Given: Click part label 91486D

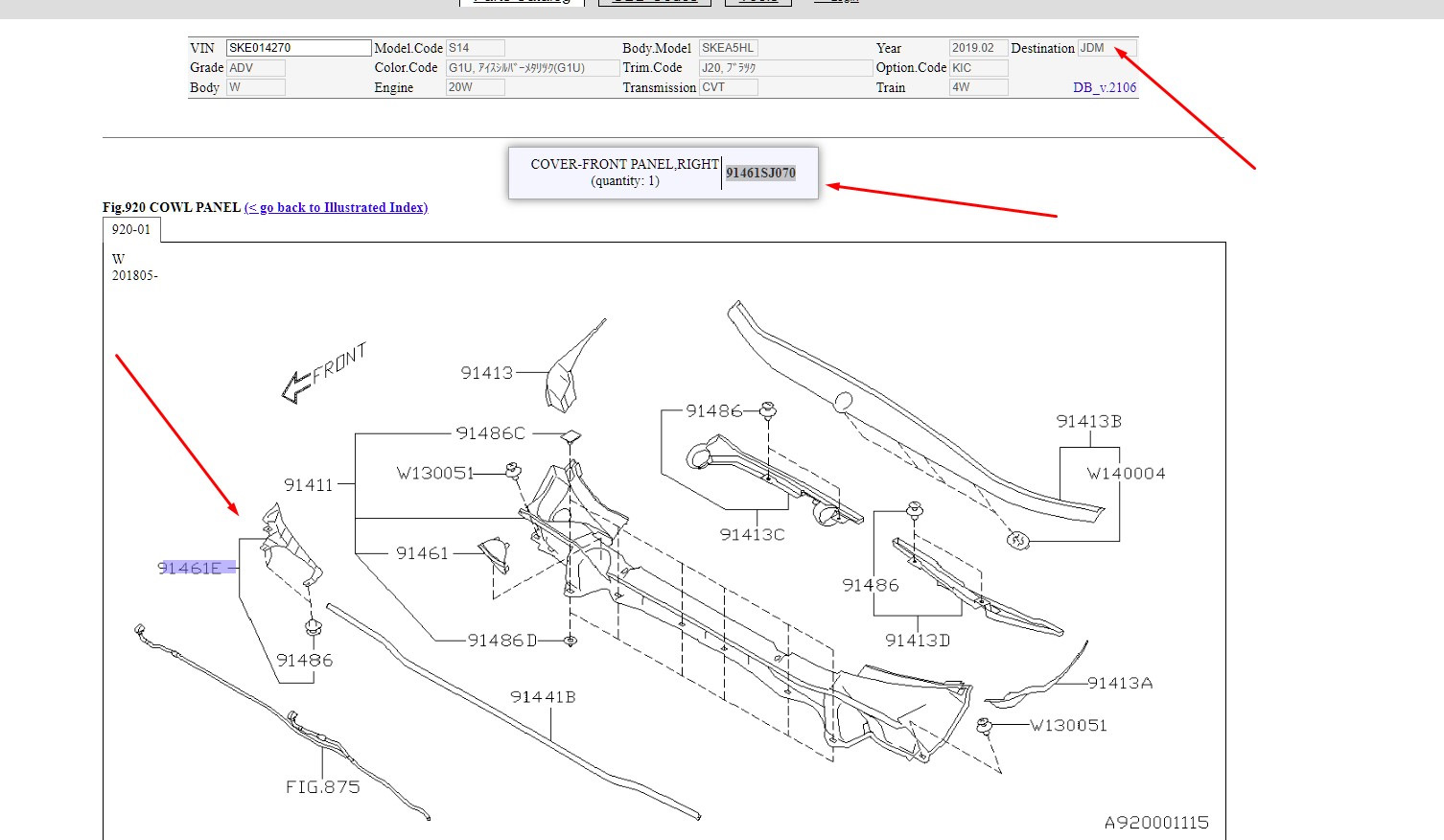Looking at the screenshot, I should (502, 641).
